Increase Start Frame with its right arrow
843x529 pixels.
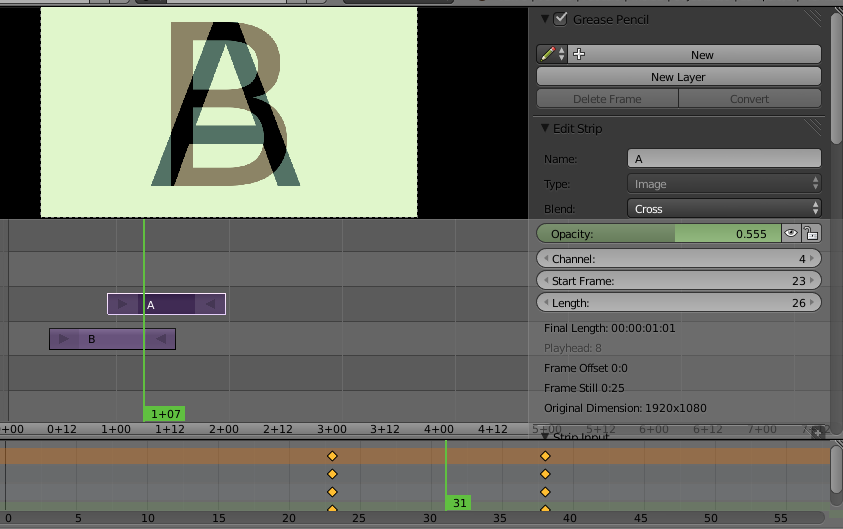pyautogui.click(x=812, y=281)
